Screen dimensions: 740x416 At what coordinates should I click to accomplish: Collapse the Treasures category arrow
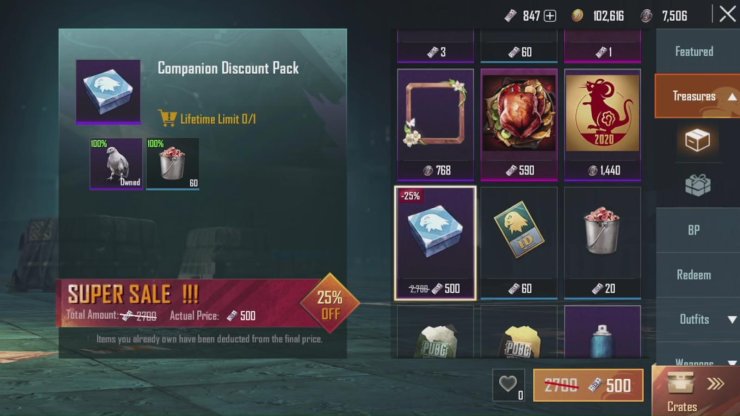(x=732, y=97)
